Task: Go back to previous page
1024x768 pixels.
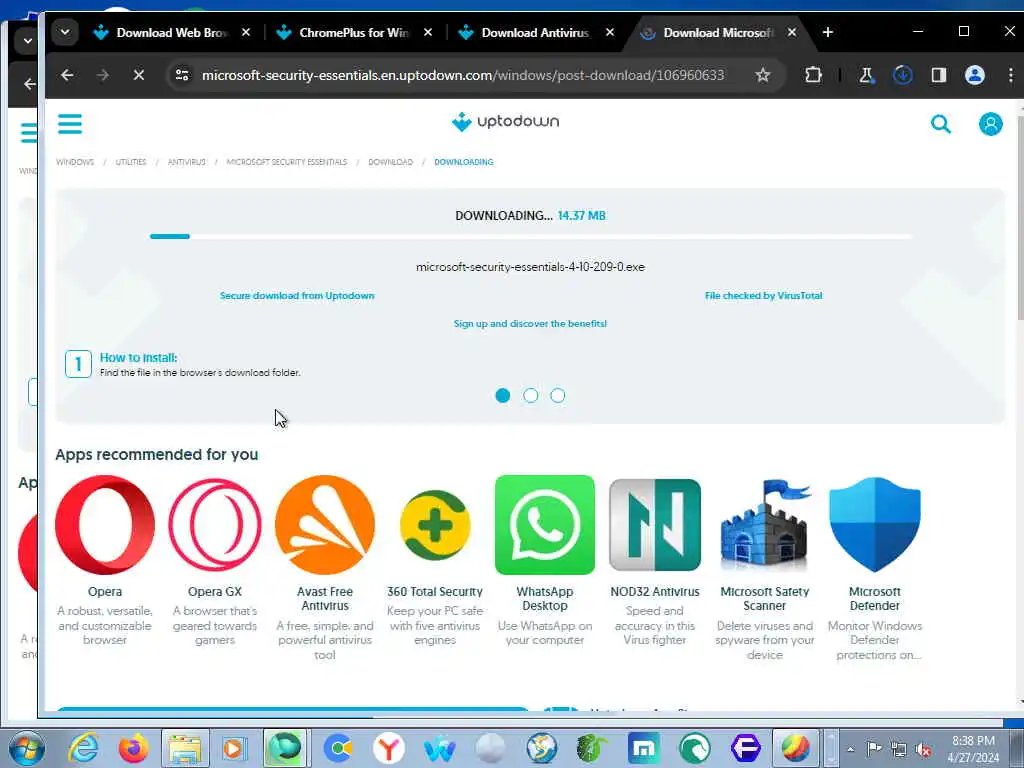Action: [x=67, y=75]
